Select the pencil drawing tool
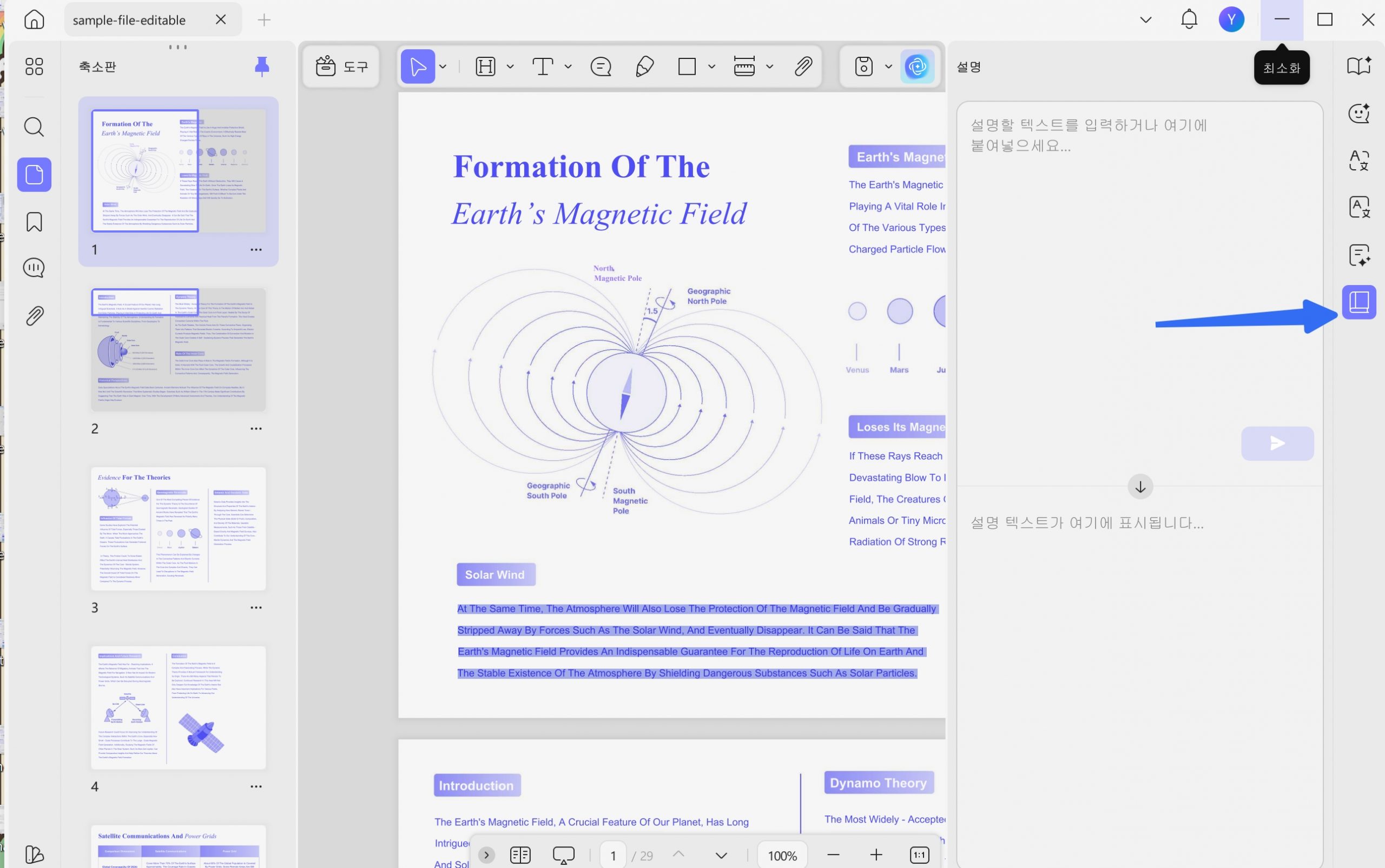Image resolution: width=1385 pixels, height=868 pixels. 645,67
